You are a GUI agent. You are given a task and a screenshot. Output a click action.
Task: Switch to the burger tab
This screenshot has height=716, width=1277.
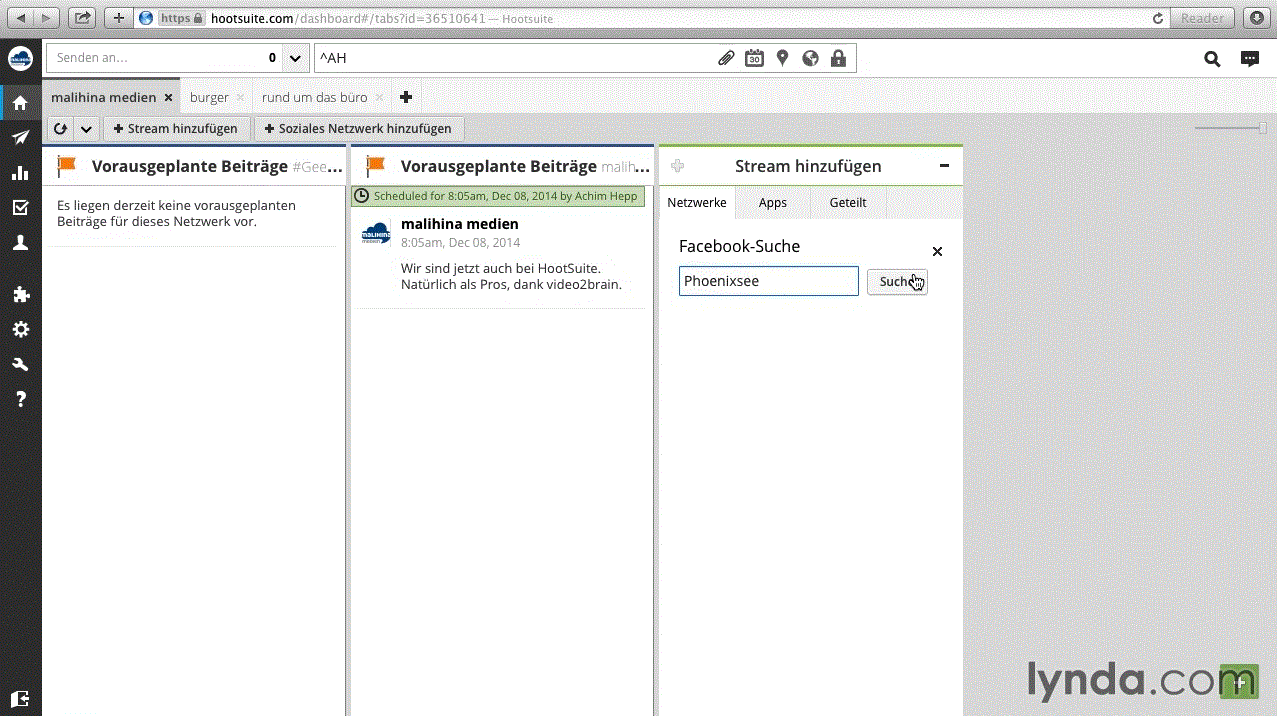point(209,97)
